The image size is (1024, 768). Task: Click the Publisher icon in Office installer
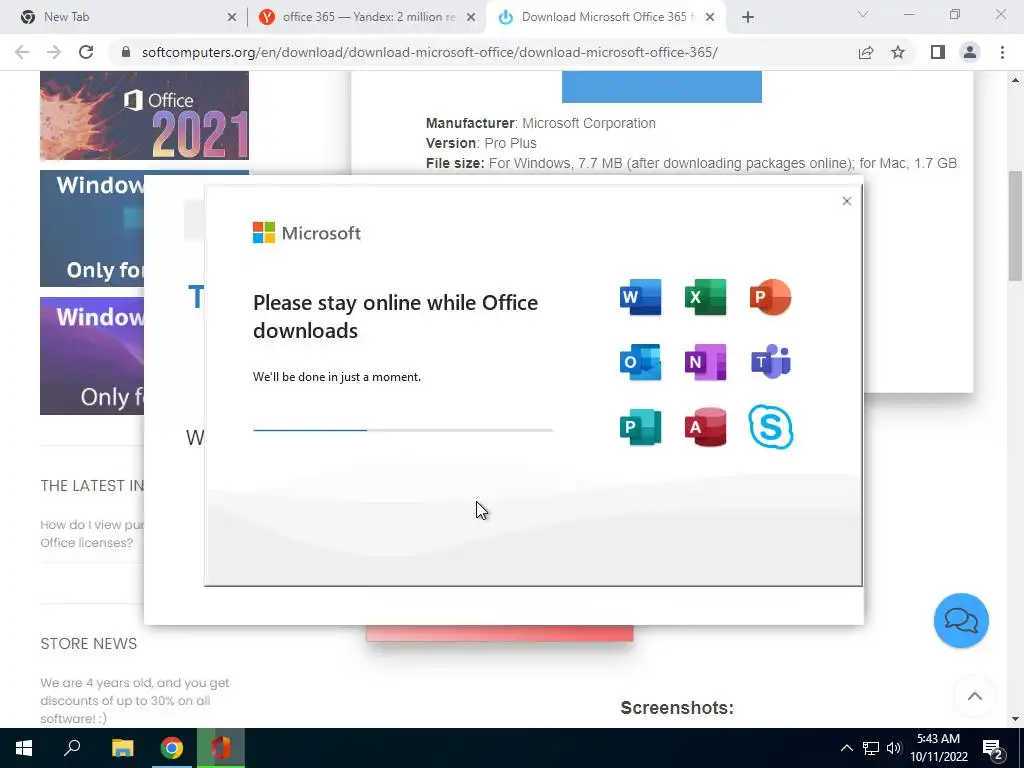pos(640,427)
